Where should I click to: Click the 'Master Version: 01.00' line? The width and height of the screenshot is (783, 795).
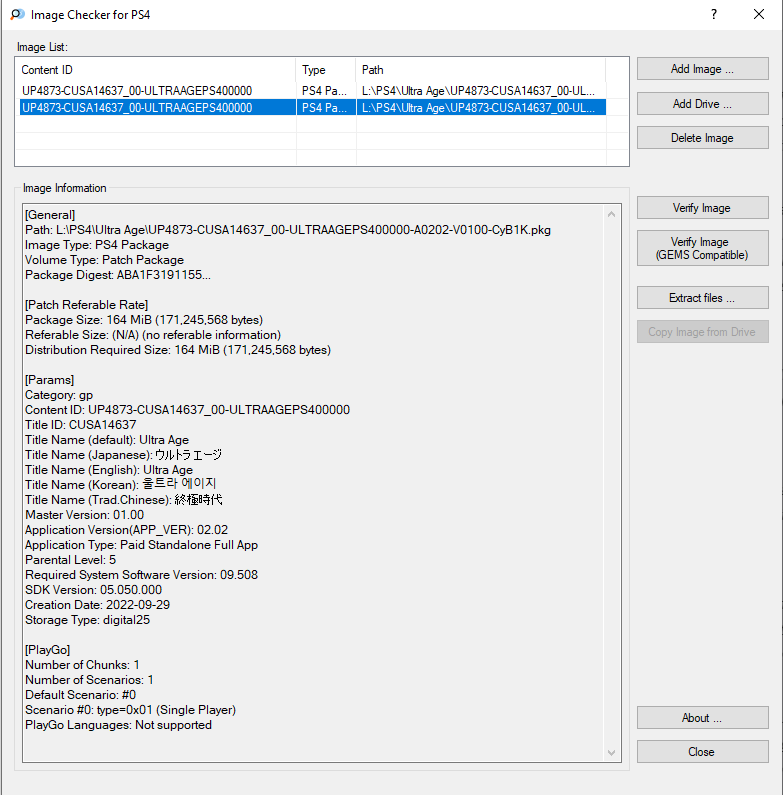85,515
